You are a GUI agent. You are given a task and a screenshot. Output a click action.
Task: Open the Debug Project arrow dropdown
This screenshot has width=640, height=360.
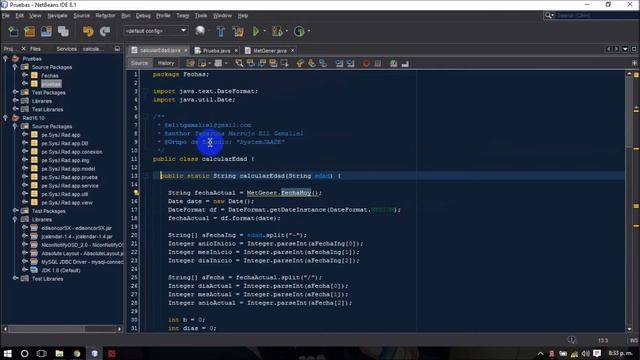coord(287,31)
